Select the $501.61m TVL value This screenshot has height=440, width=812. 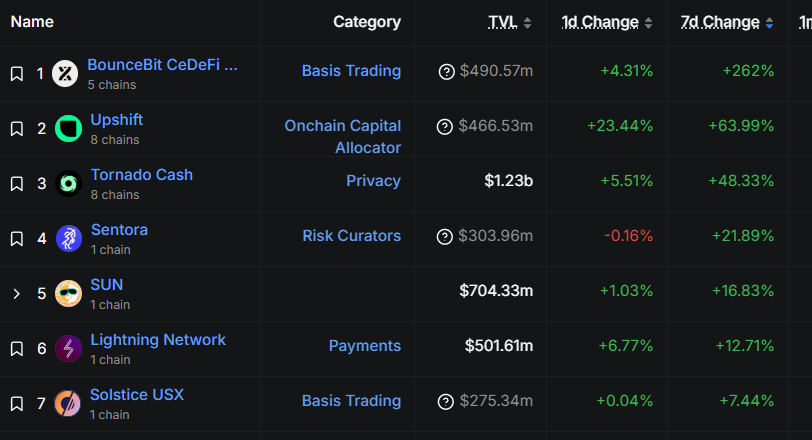click(499, 346)
